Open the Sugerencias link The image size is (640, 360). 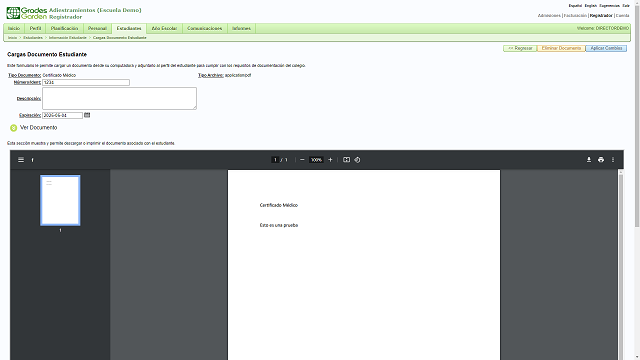(x=609, y=6)
